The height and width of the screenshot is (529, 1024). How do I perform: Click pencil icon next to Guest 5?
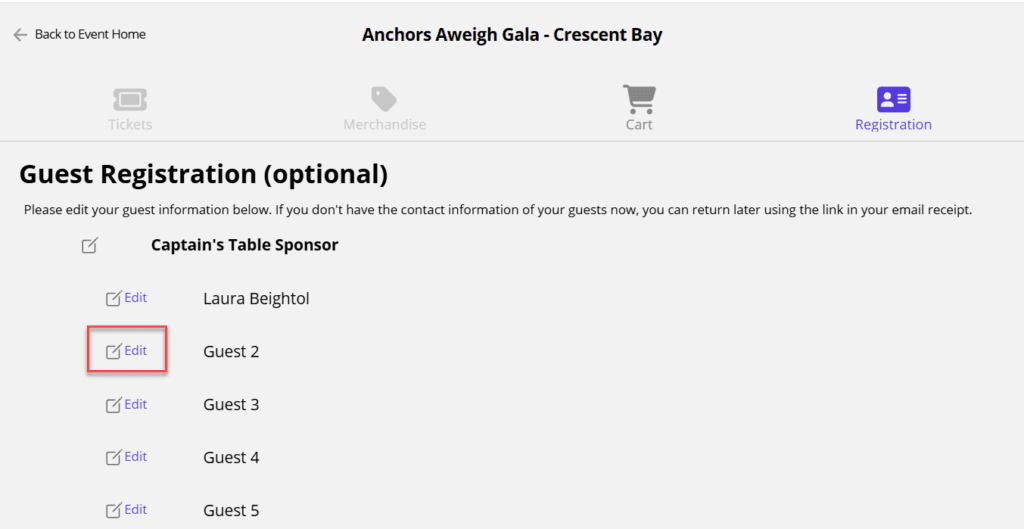tap(114, 510)
